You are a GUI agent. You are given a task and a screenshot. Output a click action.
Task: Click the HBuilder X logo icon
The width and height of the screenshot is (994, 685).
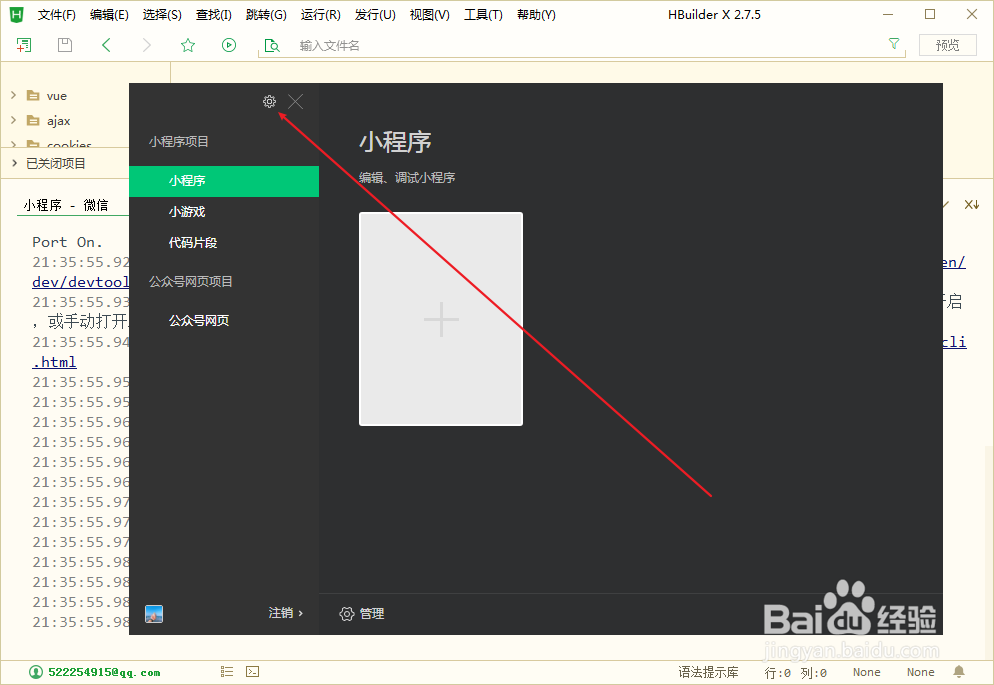16,14
